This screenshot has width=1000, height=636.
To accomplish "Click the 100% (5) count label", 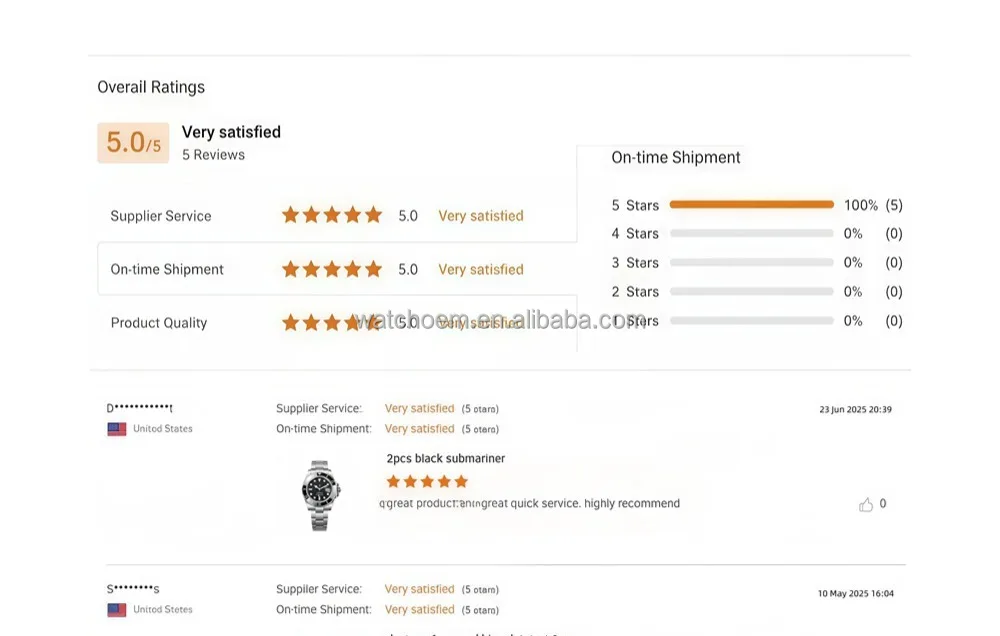I will (873, 205).
